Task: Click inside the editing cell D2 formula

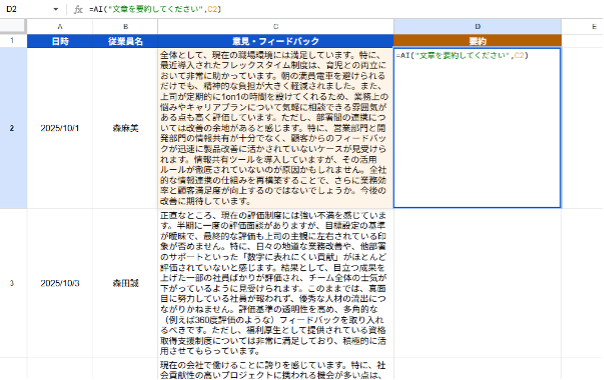Action: point(477,128)
